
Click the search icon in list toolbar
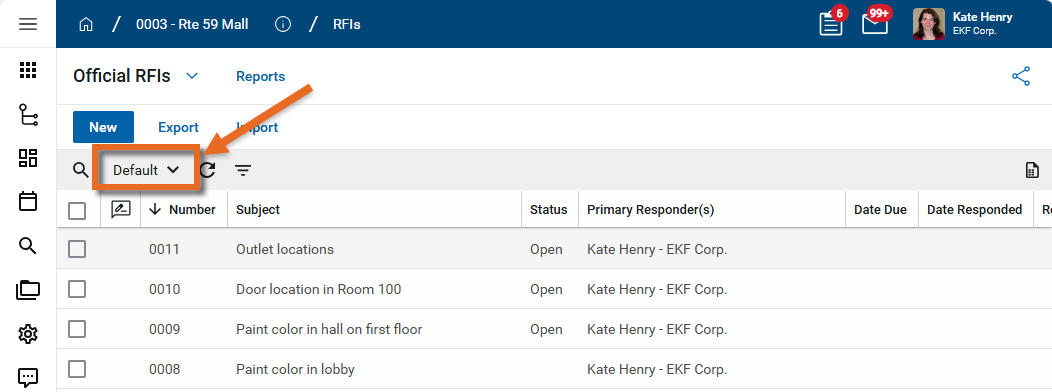point(81,170)
